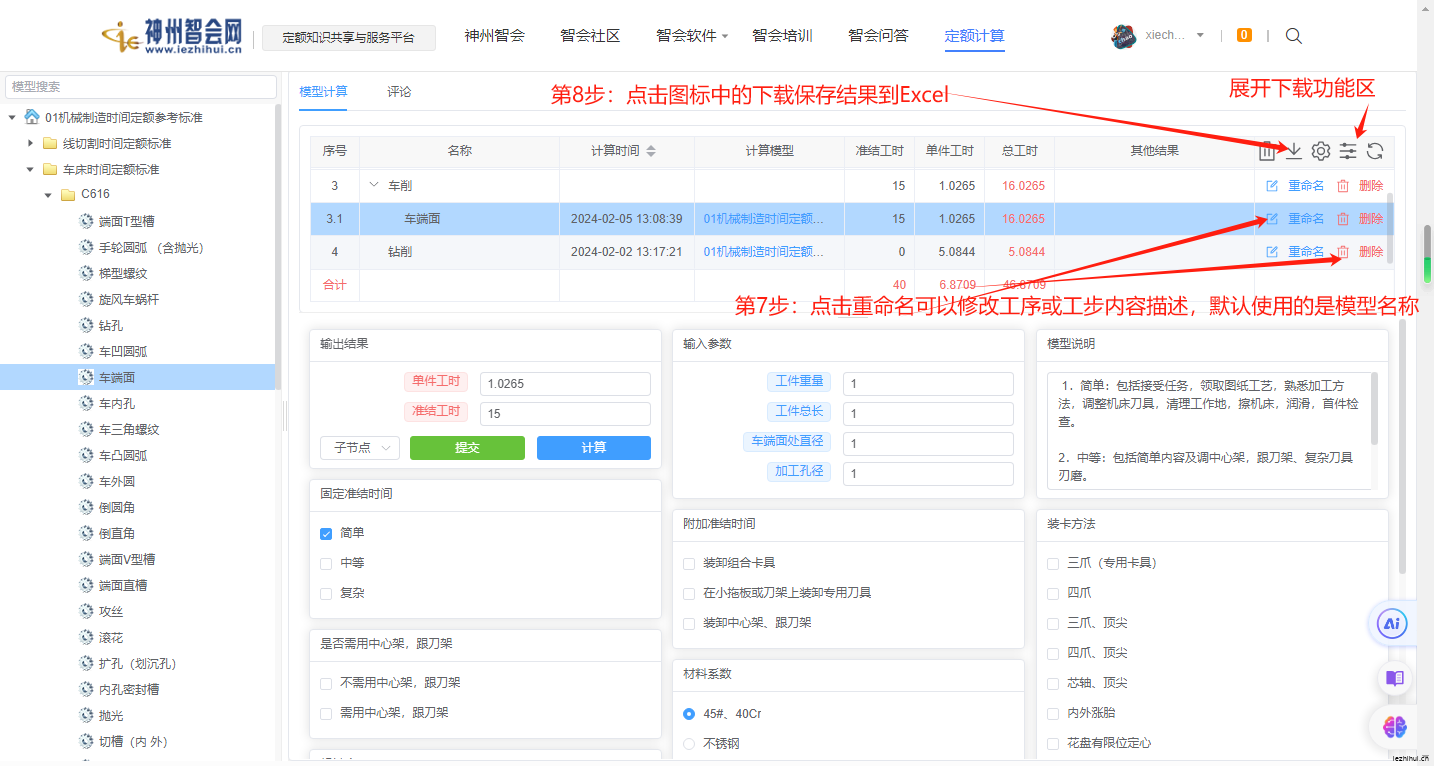Click the user avatar picture
Screen dimensions: 1434x766
tap(1124, 36)
